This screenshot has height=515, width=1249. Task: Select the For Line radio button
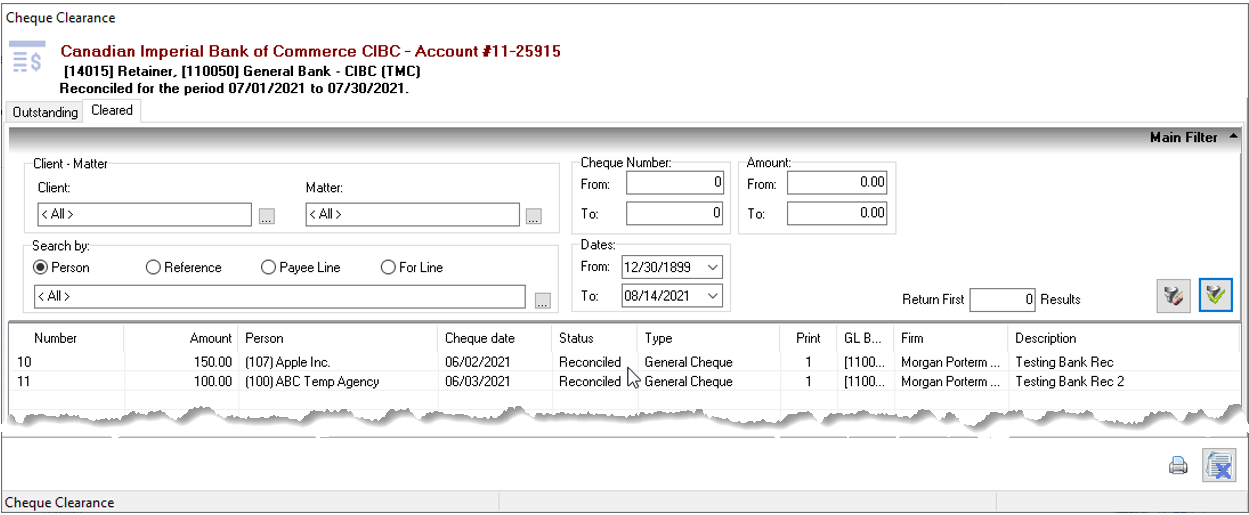pos(412,267)
